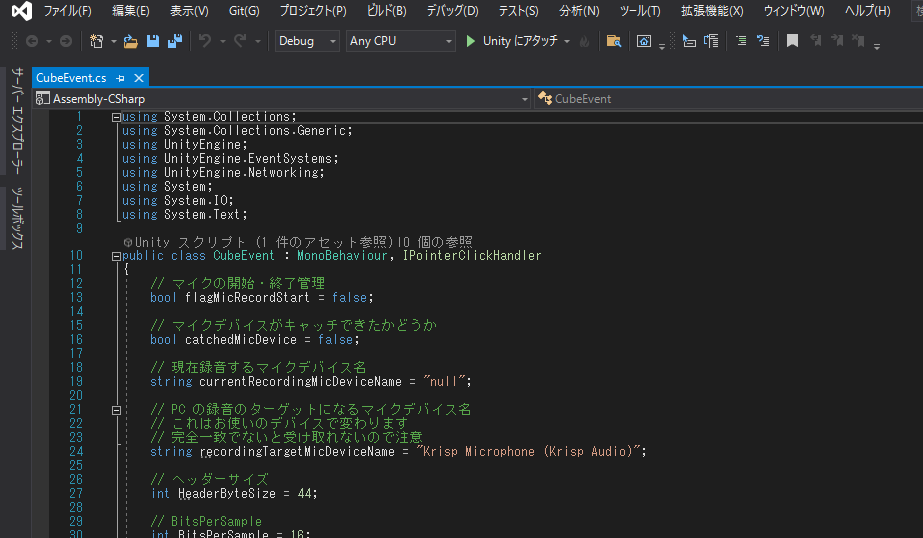Click the Unity にアタッチ start button
The image size is (923, 538).
(x=513, y=41)
